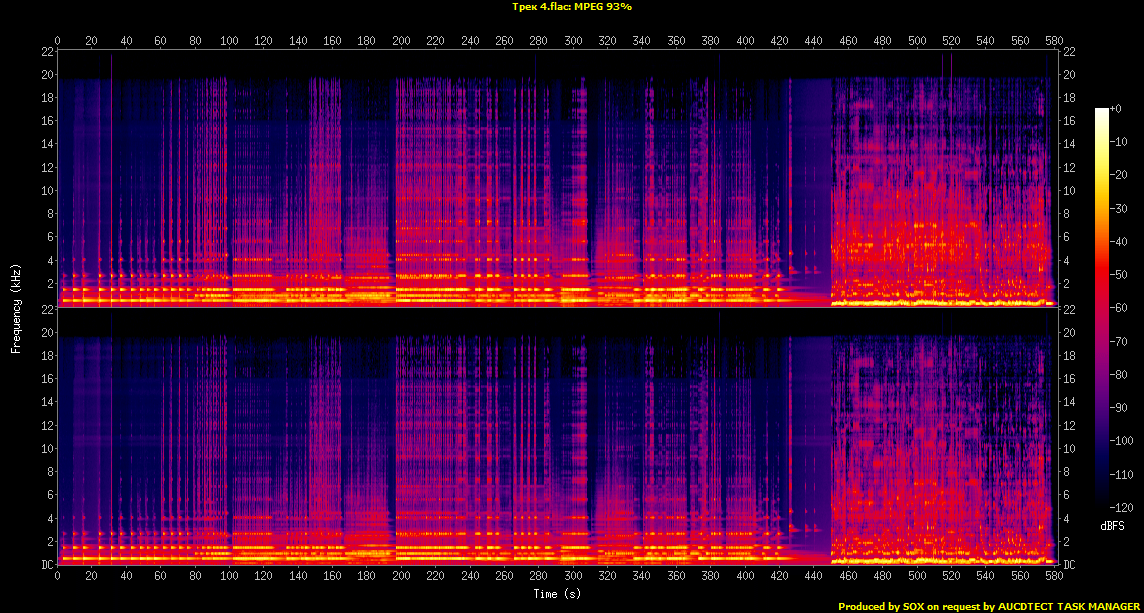Click the right-side "10" kHz label of the lower channel
Screen dimensions: 1144x613
pos(1068,448)
